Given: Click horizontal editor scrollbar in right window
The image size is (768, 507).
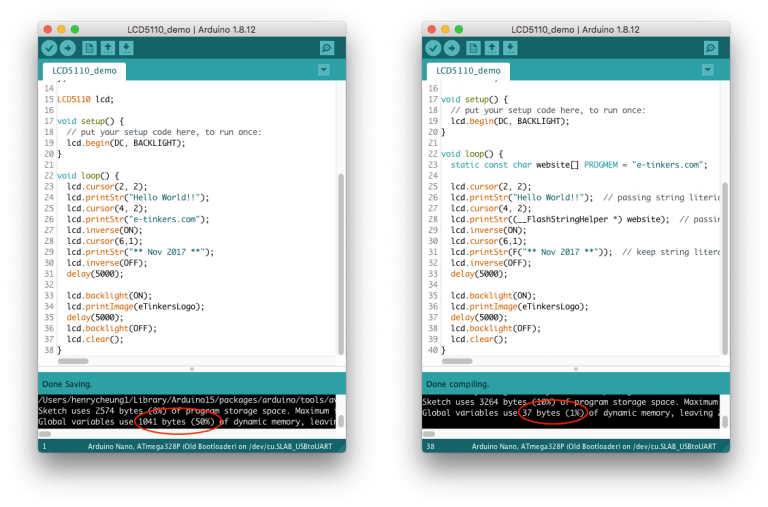Looking at the screenshot, I should pos(457,362).
